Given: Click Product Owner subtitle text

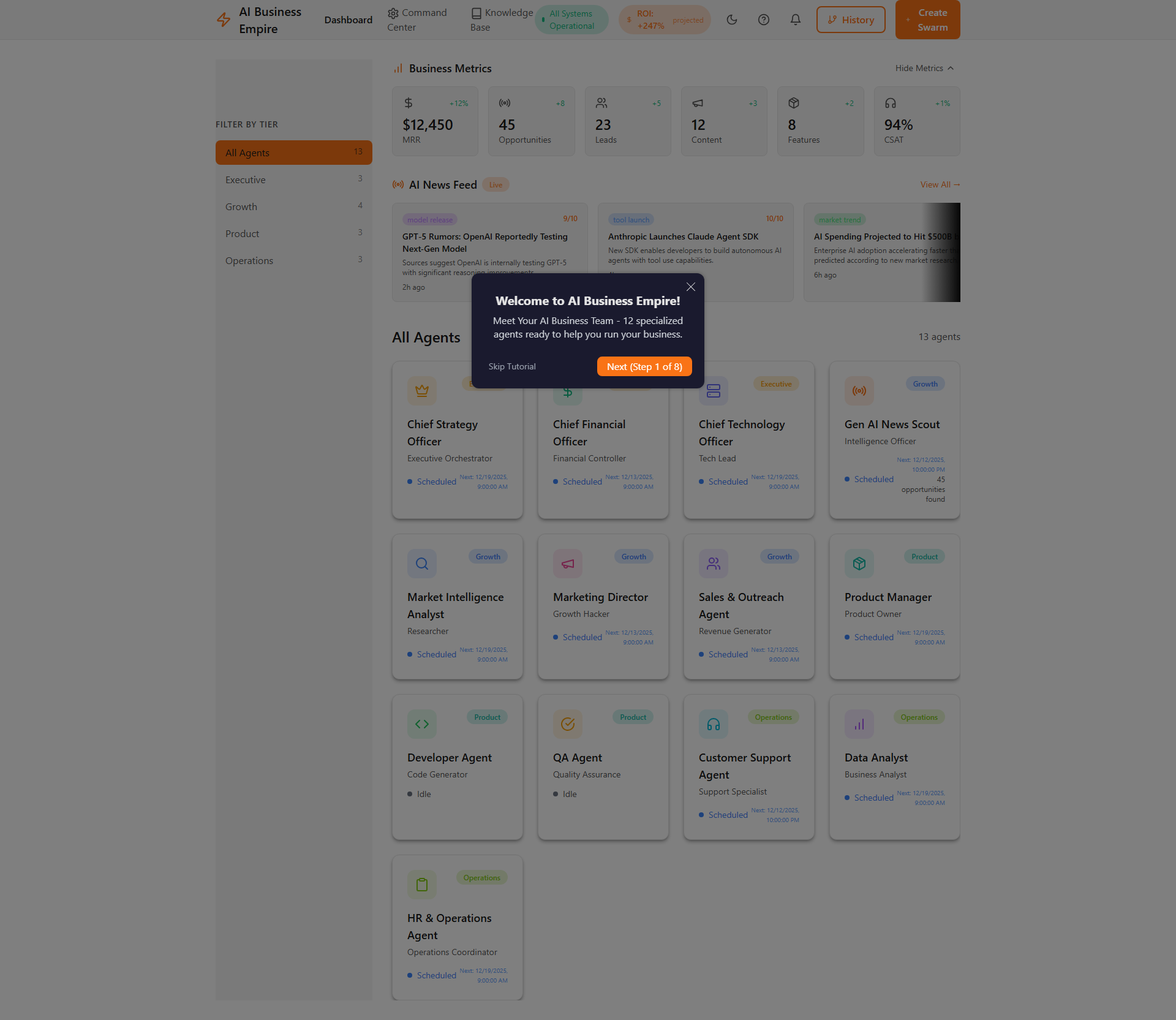Looking at the screenshot, I should (873, 614).
